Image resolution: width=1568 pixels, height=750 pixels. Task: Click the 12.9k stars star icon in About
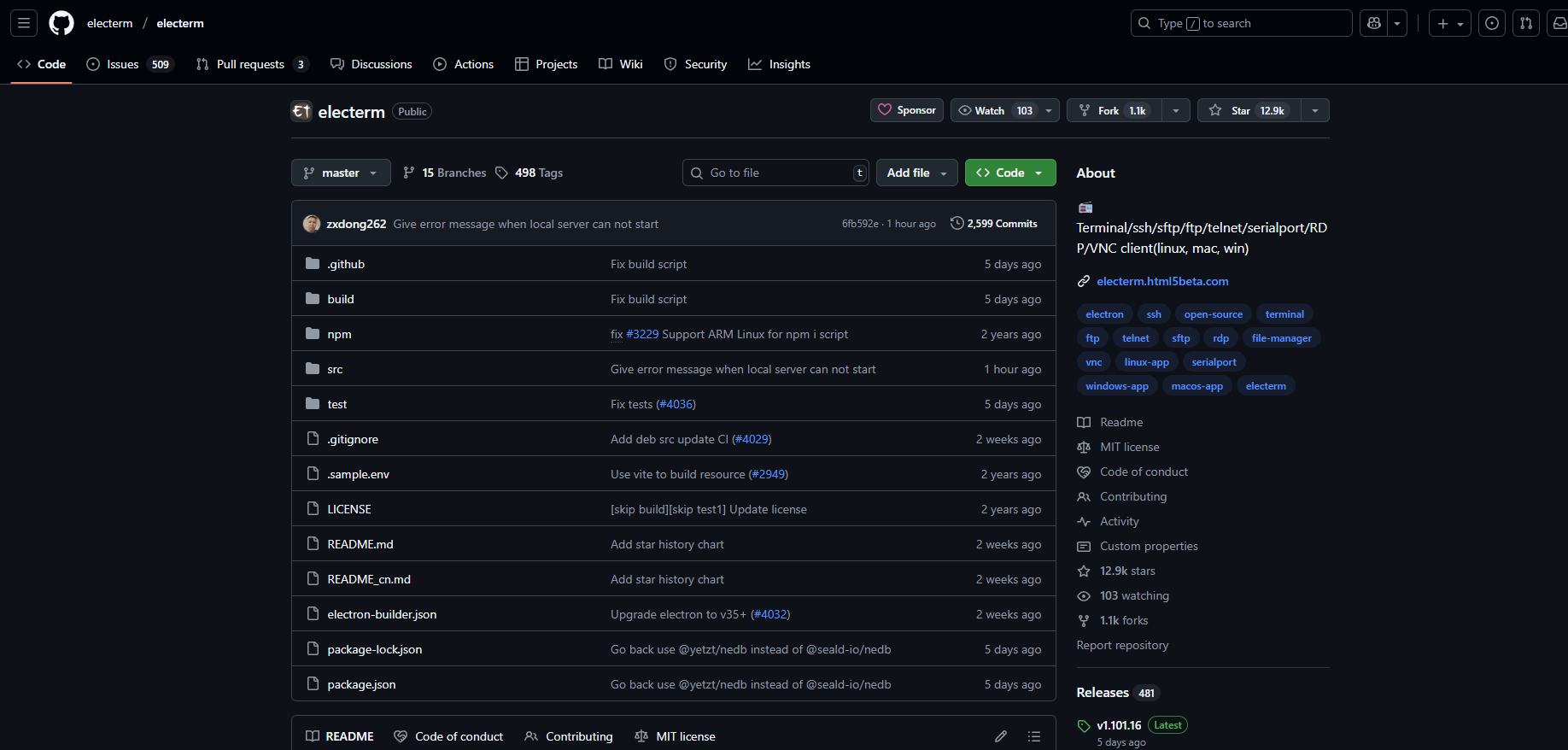click(1084, 571)
